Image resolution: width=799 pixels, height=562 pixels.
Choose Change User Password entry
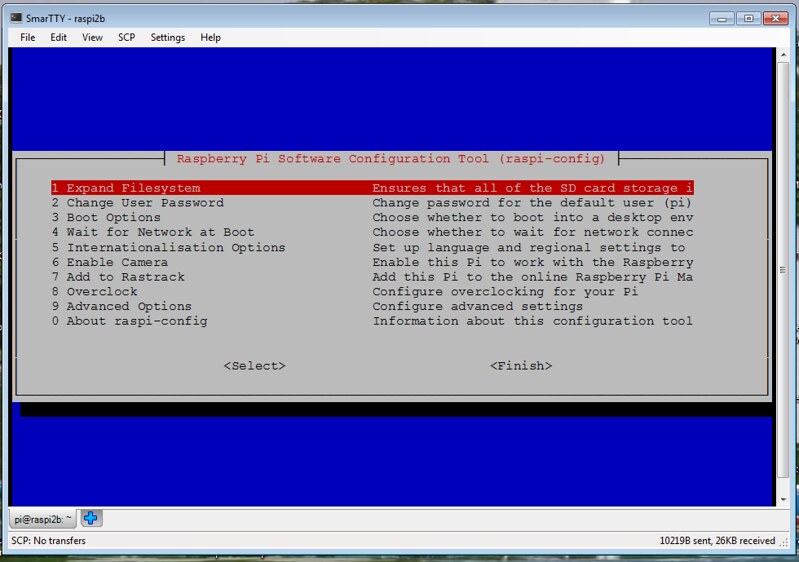click(138, 203)
